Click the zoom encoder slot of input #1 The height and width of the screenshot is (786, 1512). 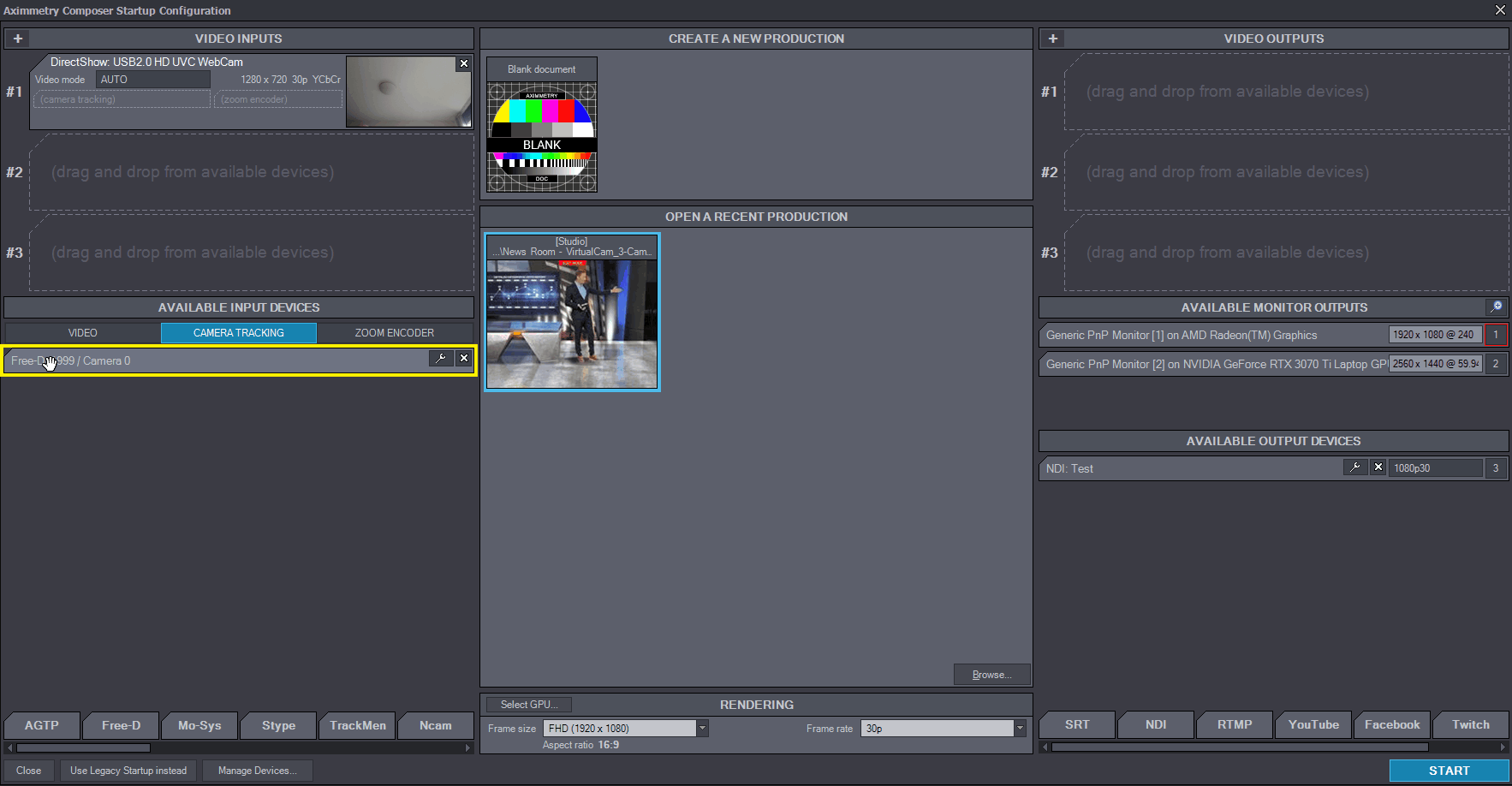278,99
